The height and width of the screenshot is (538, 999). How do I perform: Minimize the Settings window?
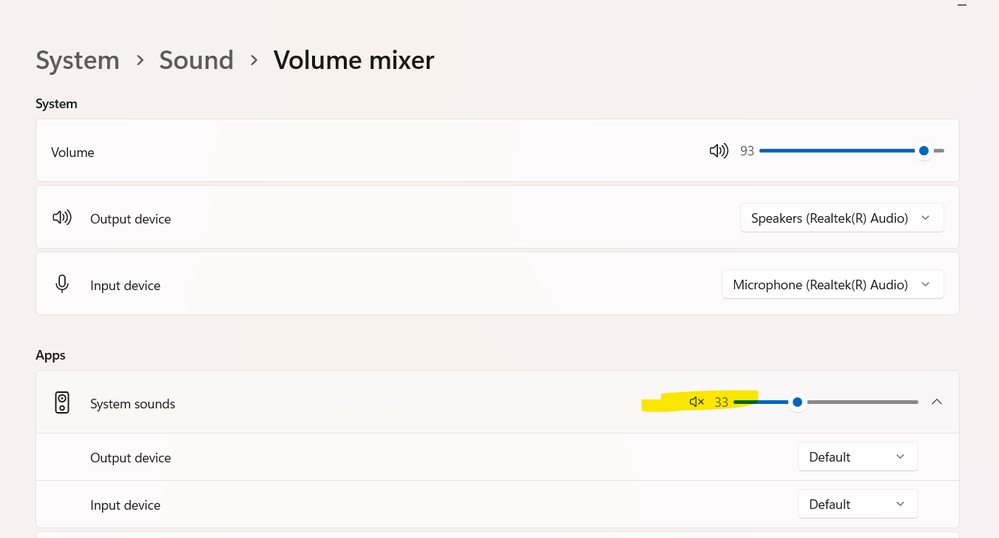point(962,6)
